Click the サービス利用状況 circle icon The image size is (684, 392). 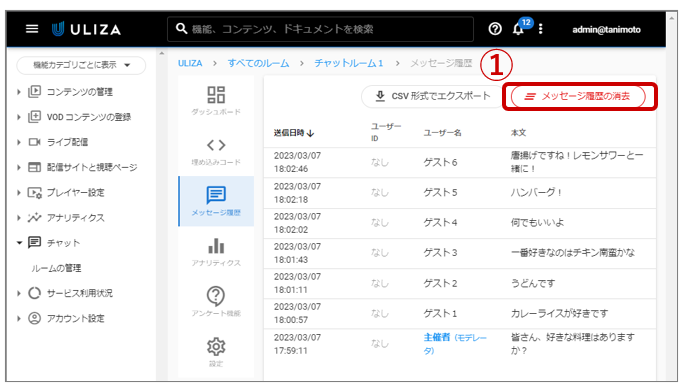tap(34, 293)
